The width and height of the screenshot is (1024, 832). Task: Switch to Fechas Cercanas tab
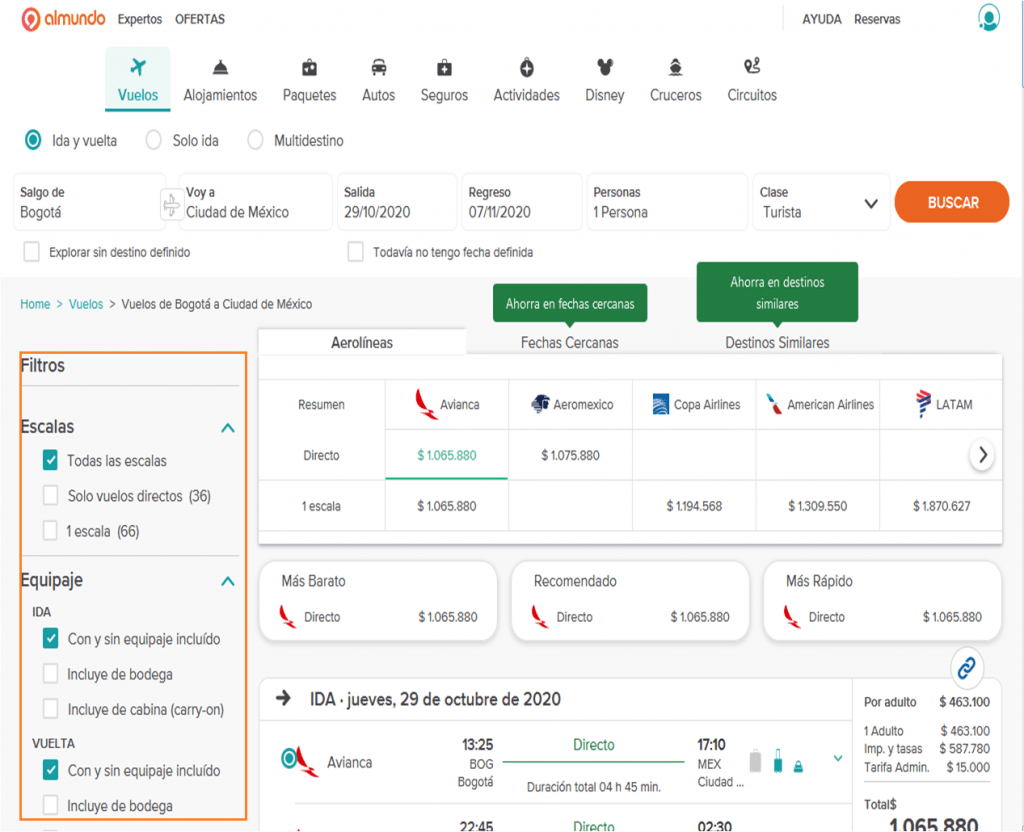point(569,342)
